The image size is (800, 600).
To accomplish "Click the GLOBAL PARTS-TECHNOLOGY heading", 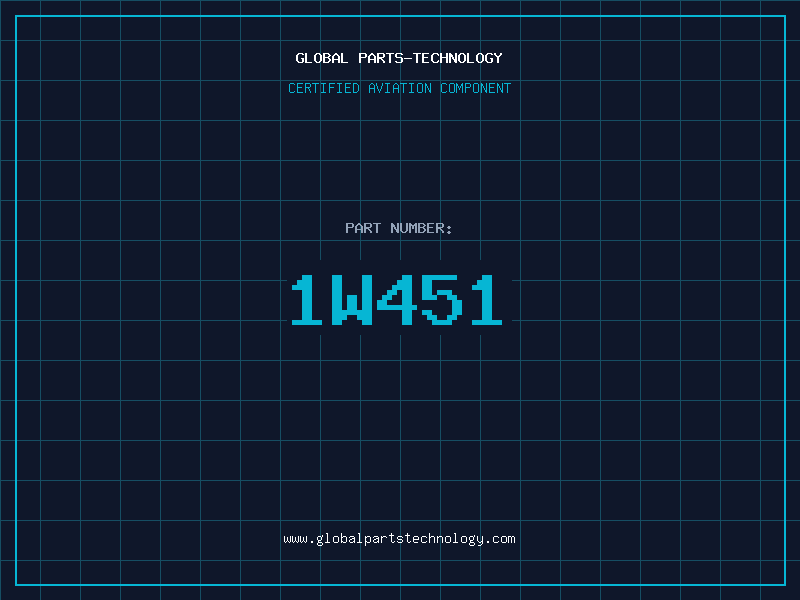I will coord(399,58).
